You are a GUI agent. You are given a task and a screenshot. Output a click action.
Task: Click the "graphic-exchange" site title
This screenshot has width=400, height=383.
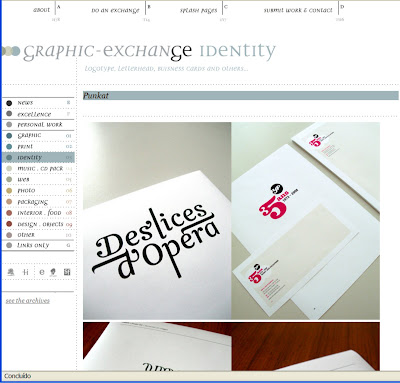click(108, 52)
